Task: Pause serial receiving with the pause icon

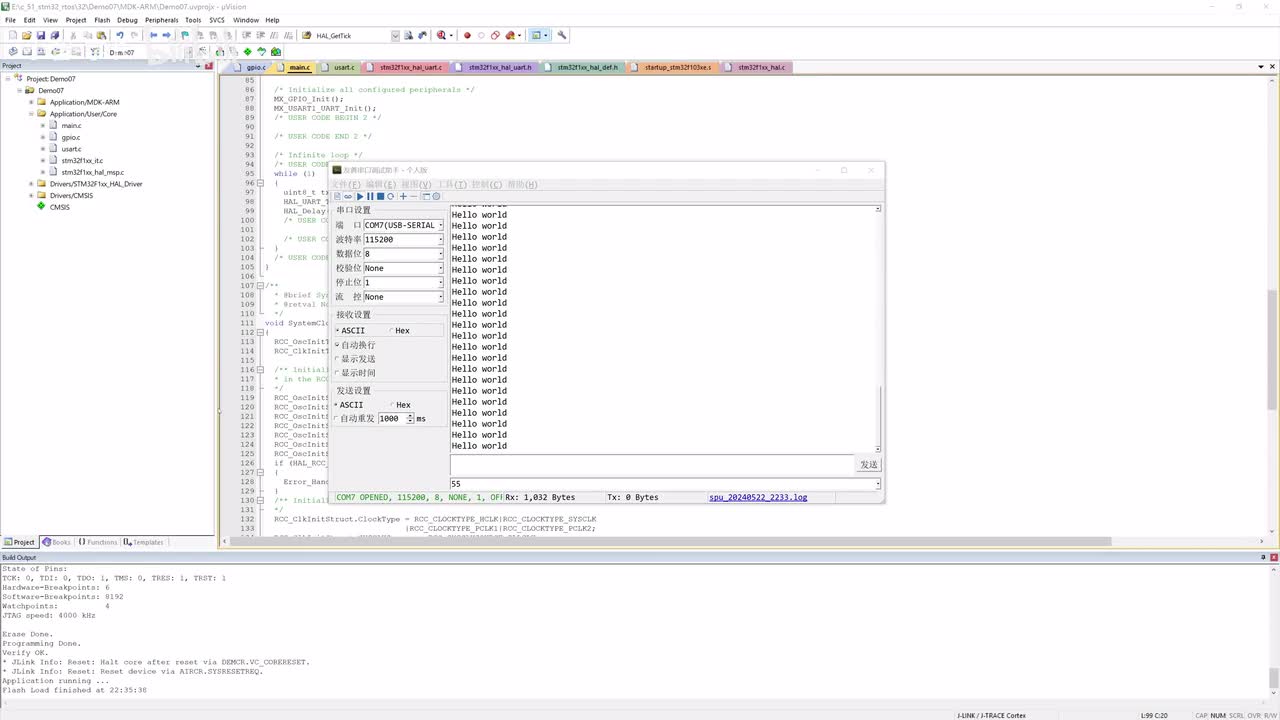Action: point(370,196)
